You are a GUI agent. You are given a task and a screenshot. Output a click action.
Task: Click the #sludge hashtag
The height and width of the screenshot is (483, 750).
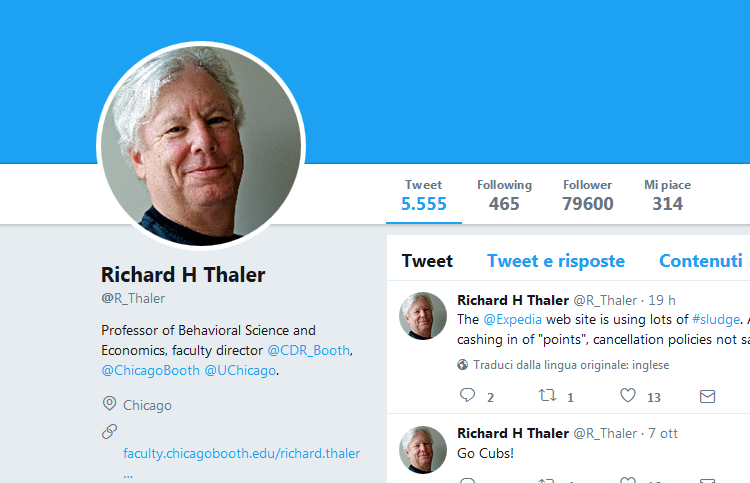716,319
